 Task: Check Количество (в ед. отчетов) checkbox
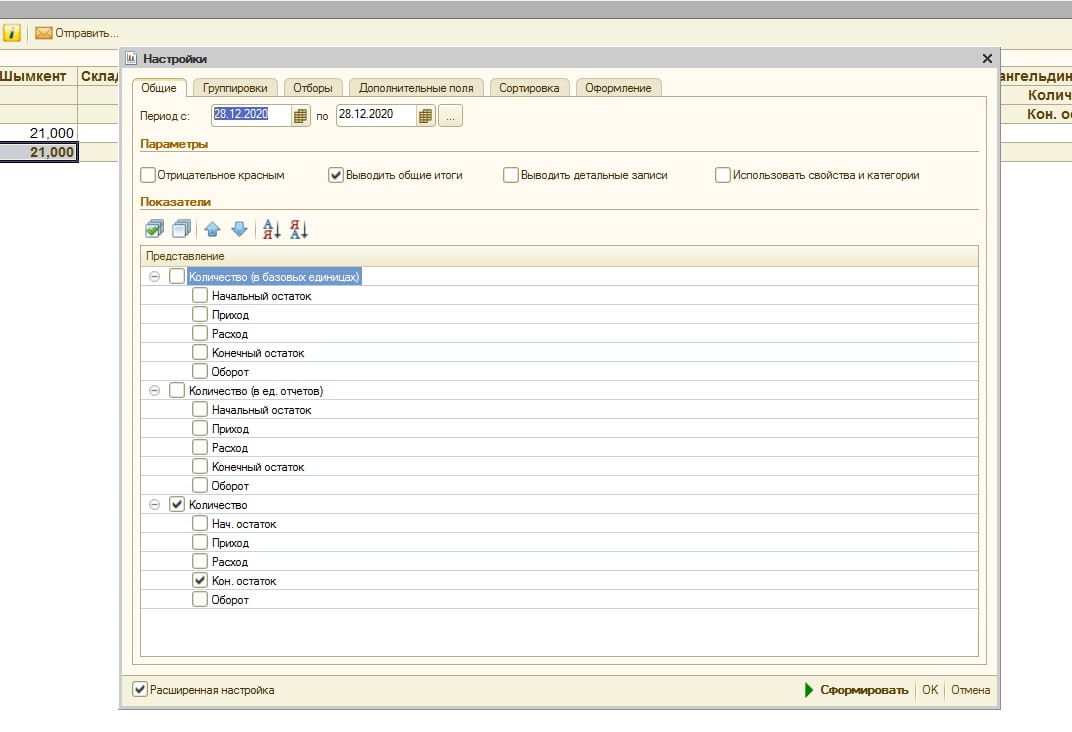(x=177, y=390)
